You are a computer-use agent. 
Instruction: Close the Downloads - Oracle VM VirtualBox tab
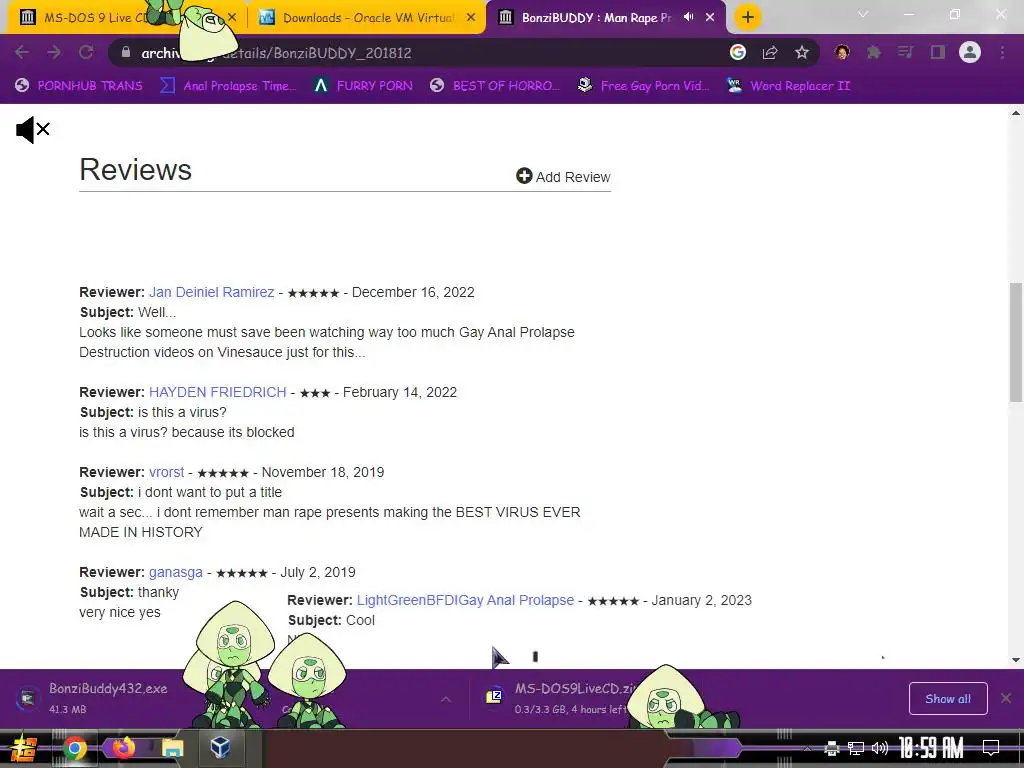[471, 18]
